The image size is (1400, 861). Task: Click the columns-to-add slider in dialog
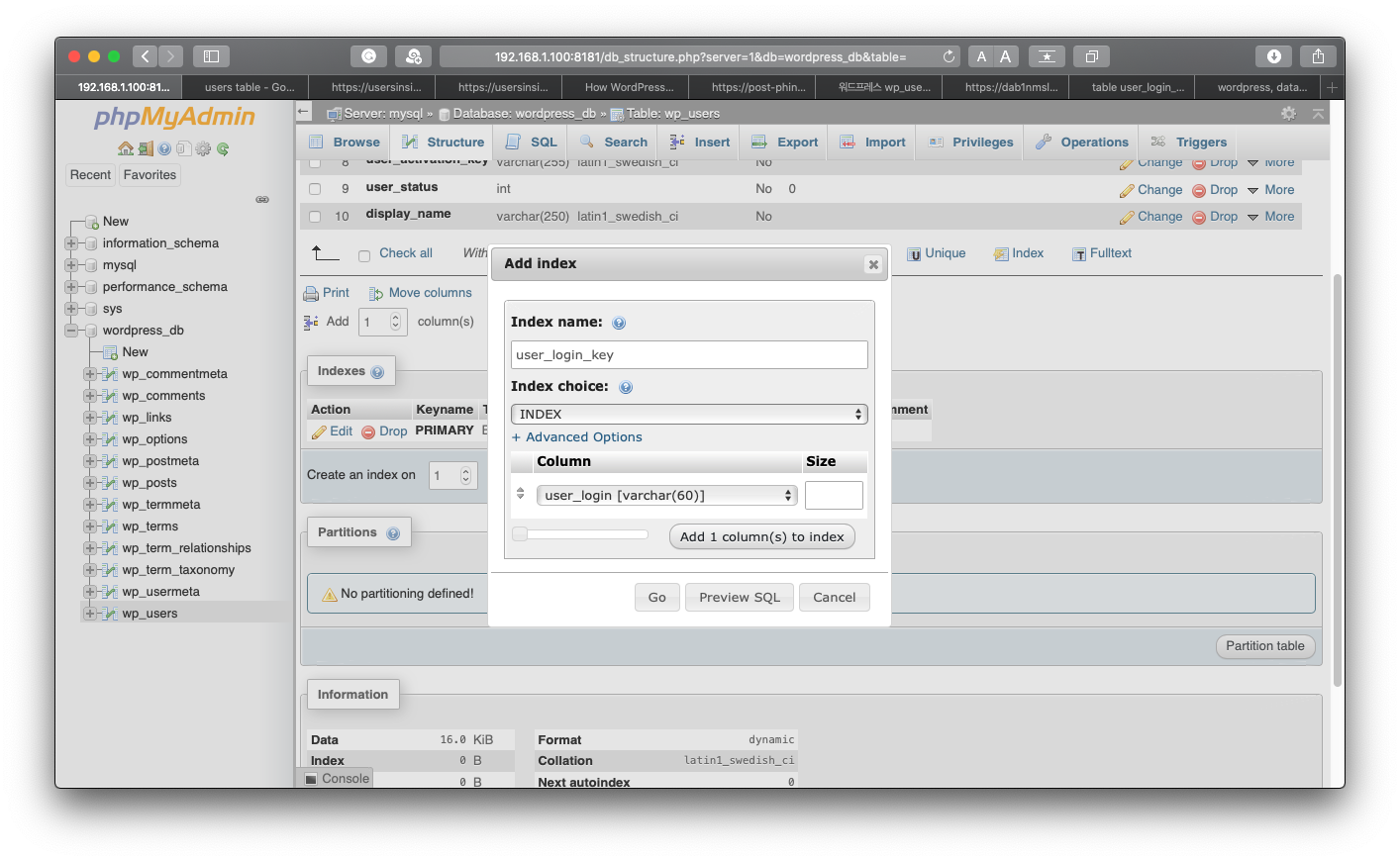[580, 534]
